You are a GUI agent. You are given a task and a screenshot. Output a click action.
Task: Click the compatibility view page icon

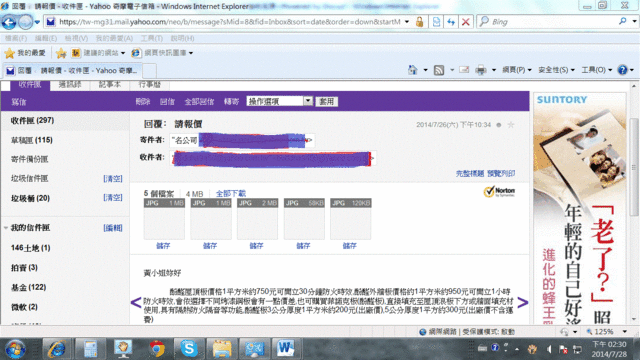point(436,22)
